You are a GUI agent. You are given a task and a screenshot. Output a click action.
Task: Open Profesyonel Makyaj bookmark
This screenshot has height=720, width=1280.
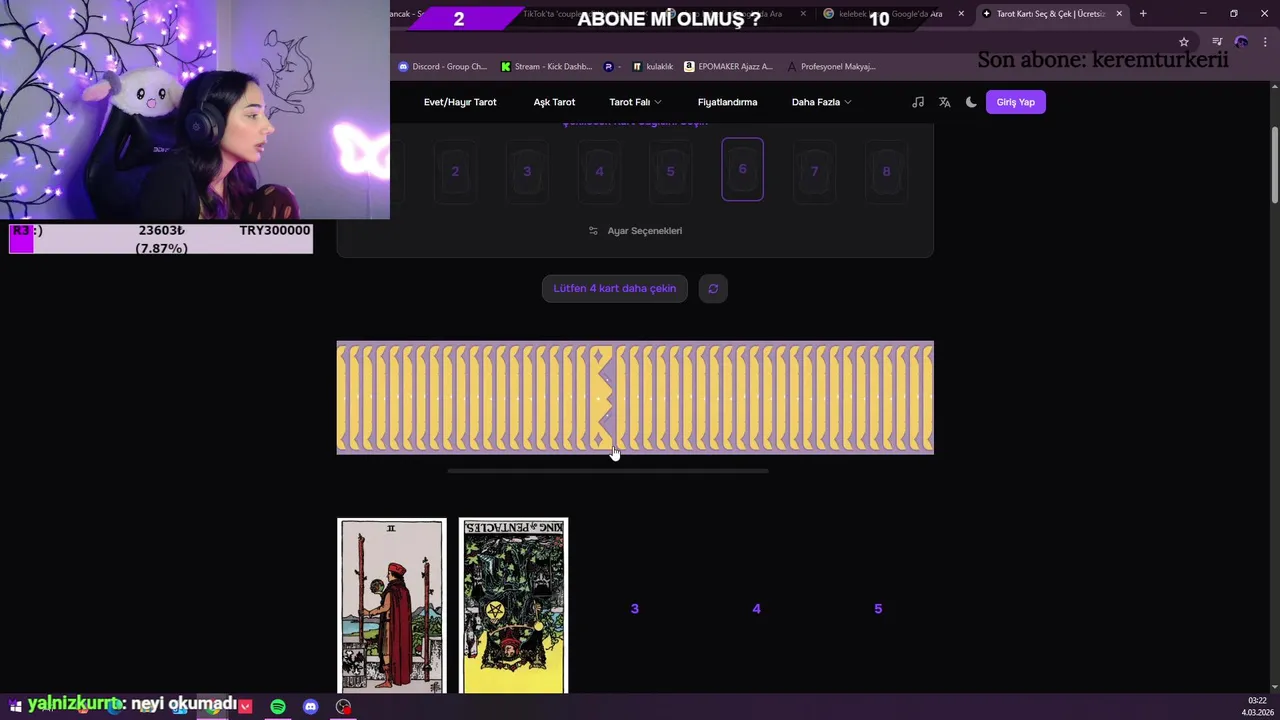pyautogui.click(x=832, y=66)
